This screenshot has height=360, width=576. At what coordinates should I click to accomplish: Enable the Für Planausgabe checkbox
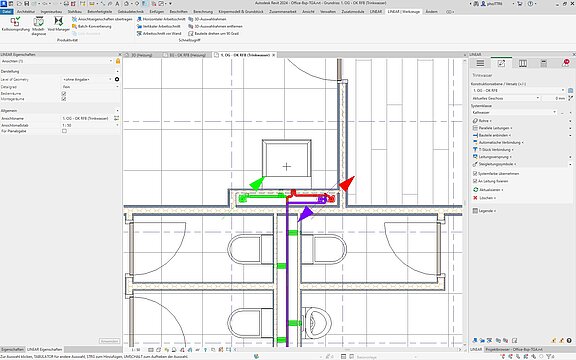64,131
